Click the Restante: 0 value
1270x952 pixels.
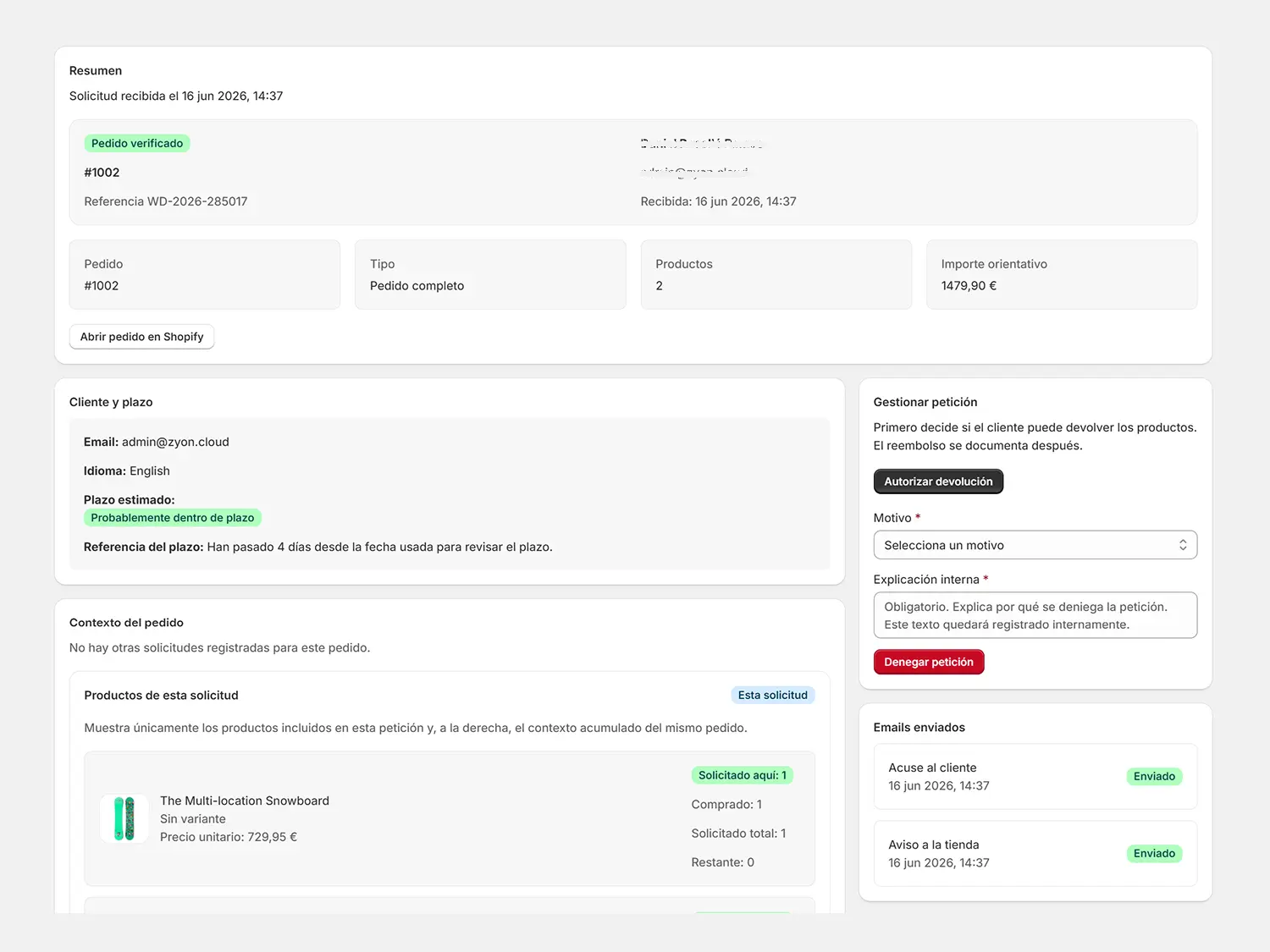pyautogui.click(x=722, y=862)
